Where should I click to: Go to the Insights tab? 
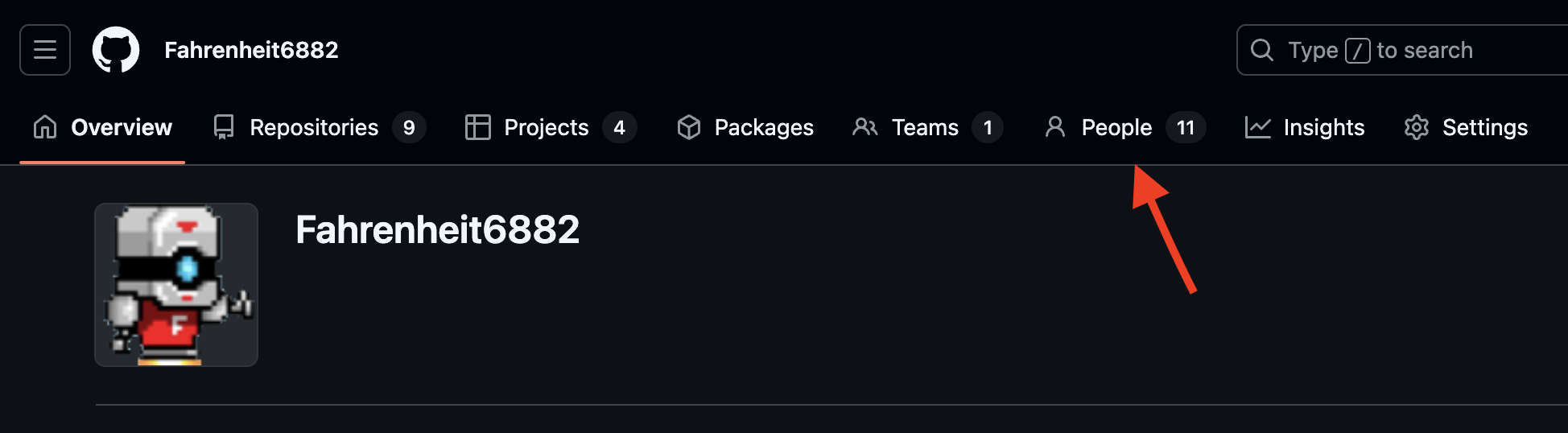[1323, 127]
